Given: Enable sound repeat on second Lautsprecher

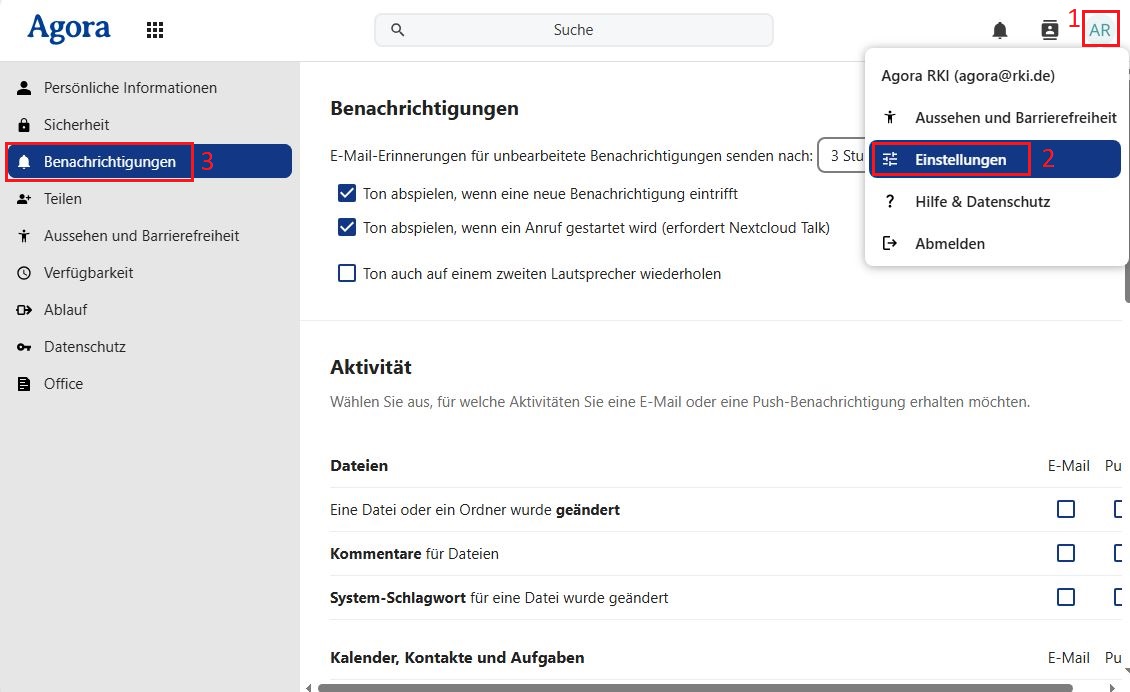Looking at the screenshot, I should click(x=347, y=273).
